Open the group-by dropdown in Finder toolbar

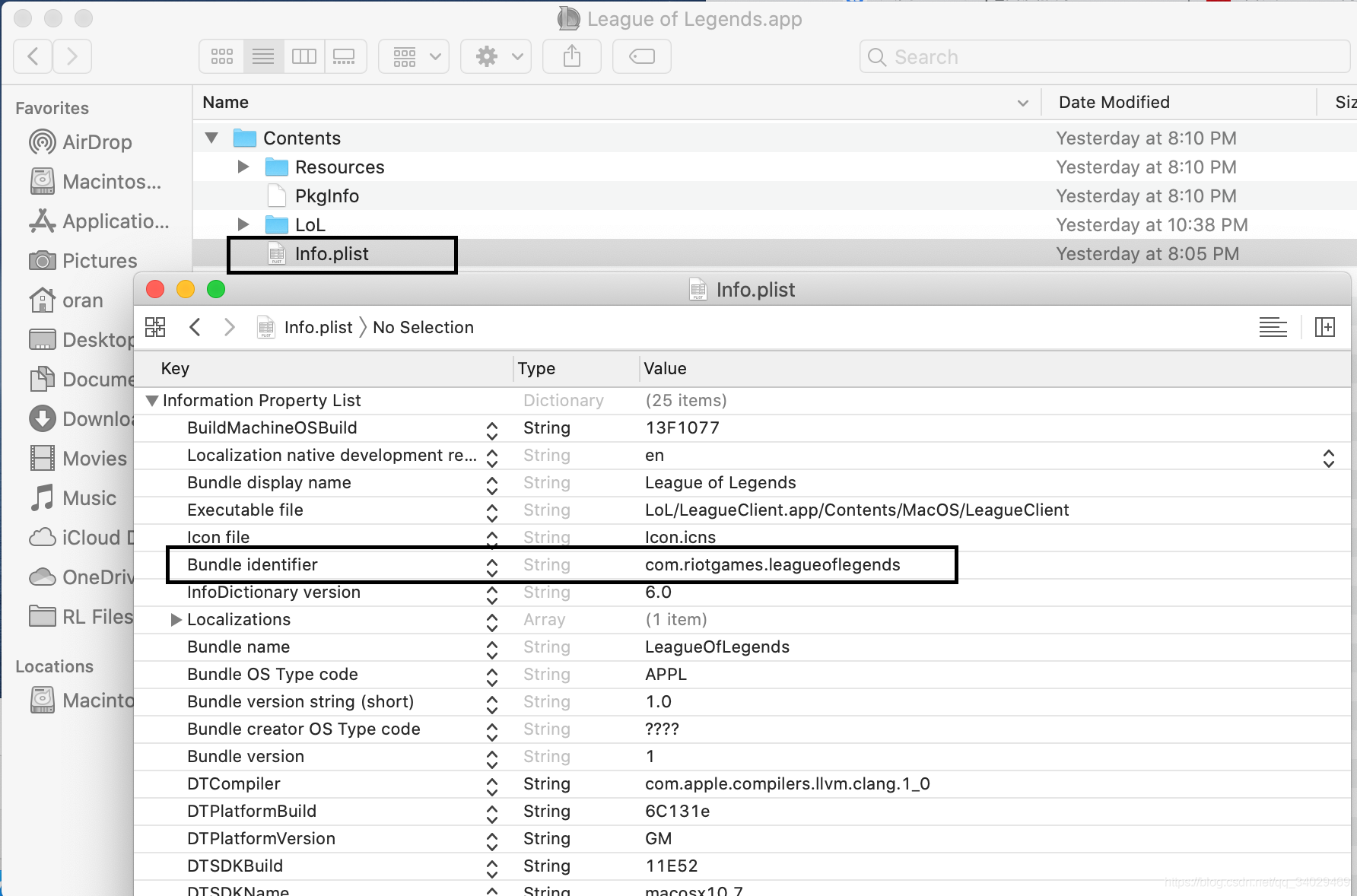pyautogui.click(x=414, y=56)
